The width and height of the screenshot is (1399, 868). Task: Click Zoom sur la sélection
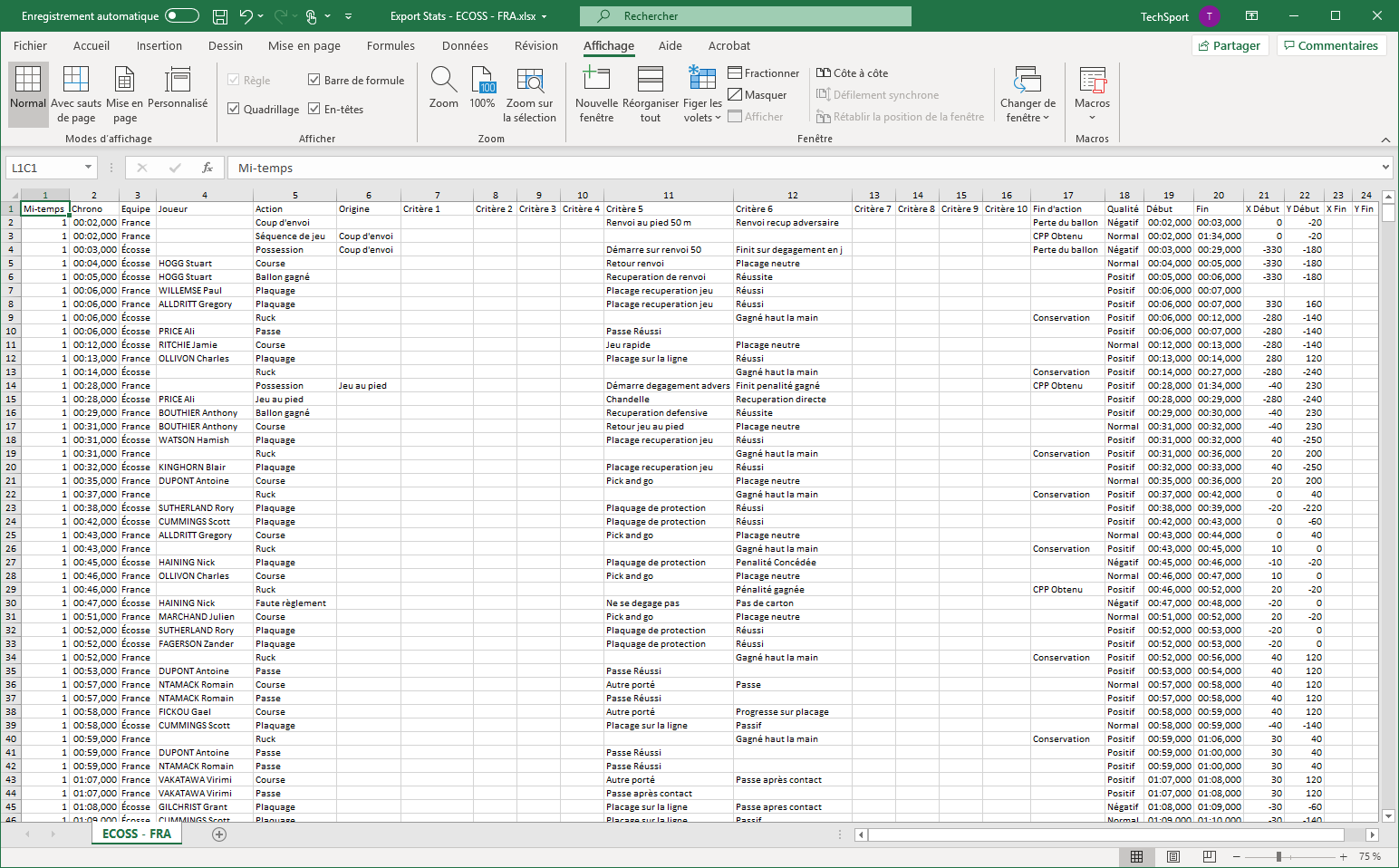point(530,94)
